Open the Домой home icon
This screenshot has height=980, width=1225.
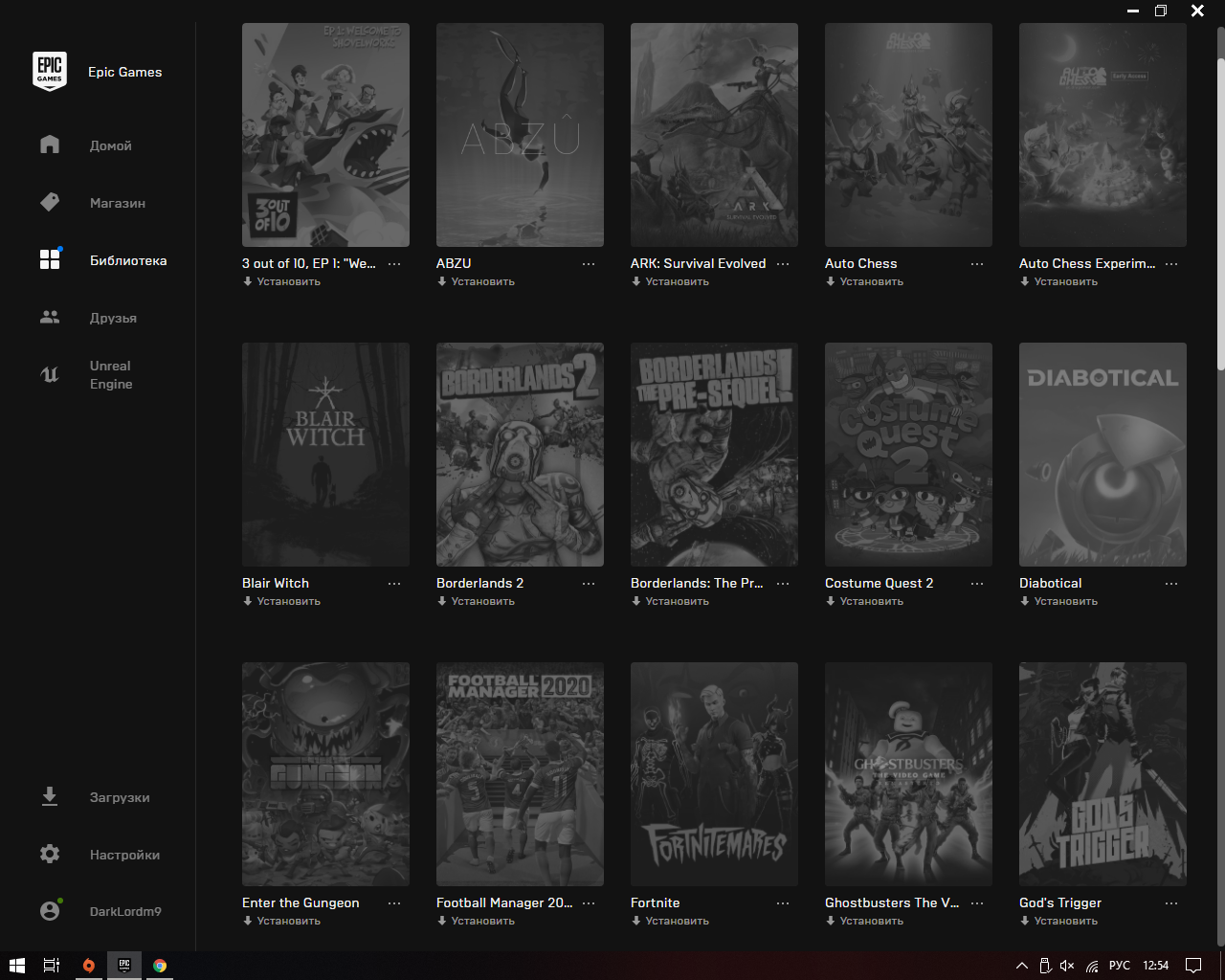click(x=50, y=145)
